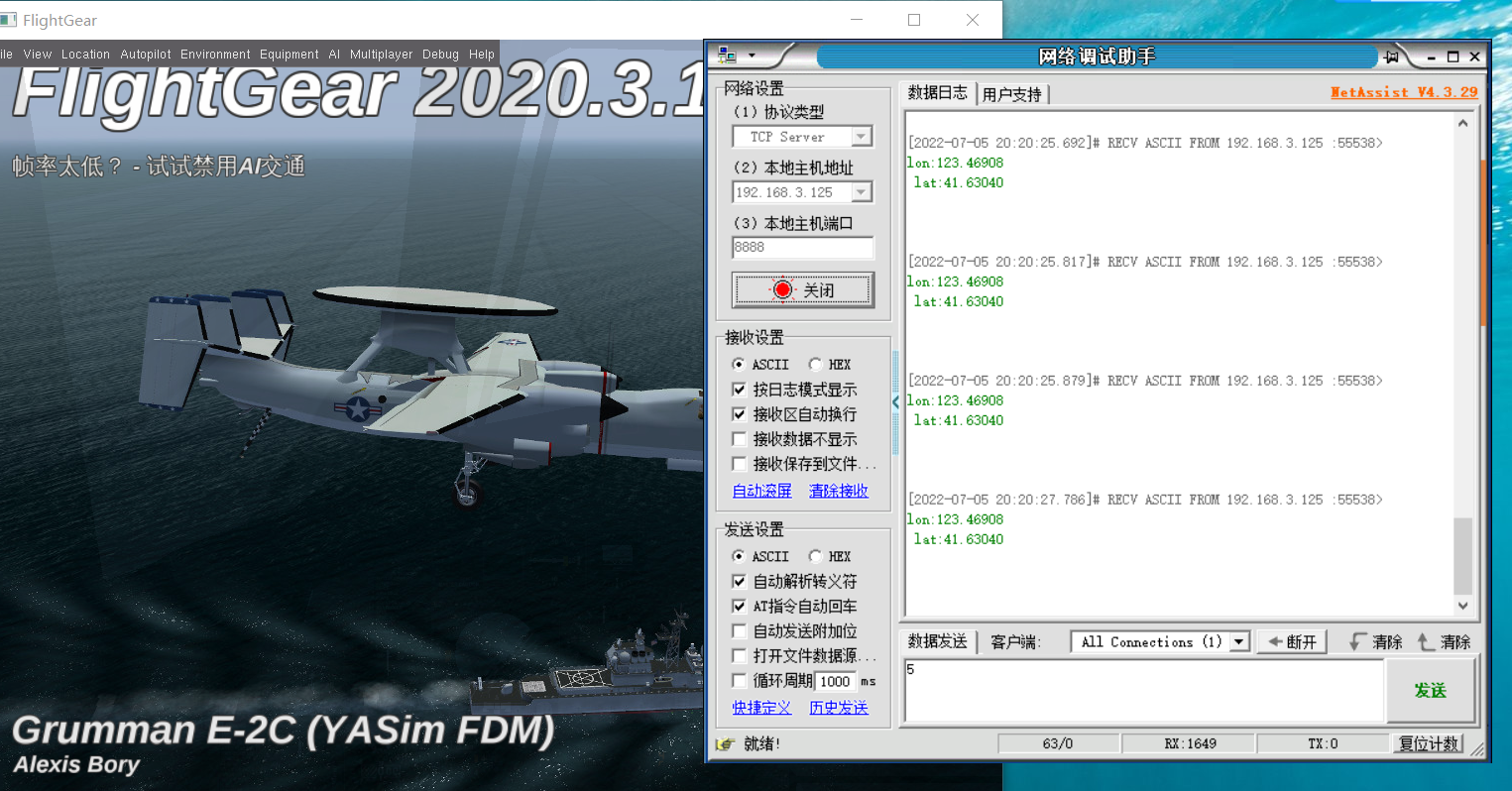The height and width of the screenshot is (791, 1512).
Task: Open FlightGear Debug menu
Action: point(440,55)
